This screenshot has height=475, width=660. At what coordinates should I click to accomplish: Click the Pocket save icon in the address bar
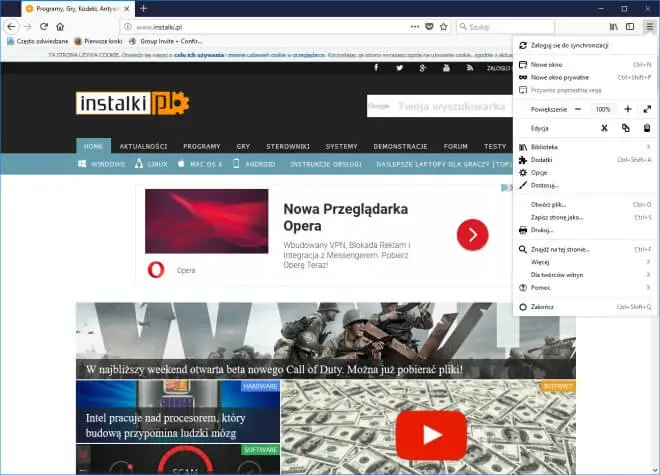(x=429, y=26)
